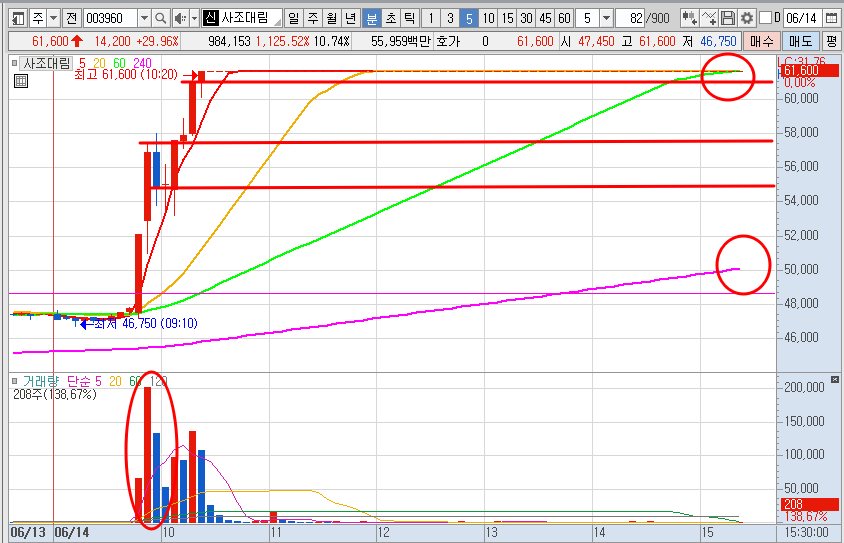Tick the checkbox labeled D before the date

(765, 18)
